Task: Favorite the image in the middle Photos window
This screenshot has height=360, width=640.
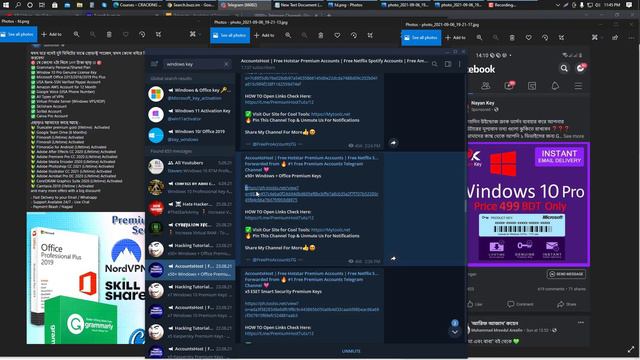Action: [x=337, y=36]
